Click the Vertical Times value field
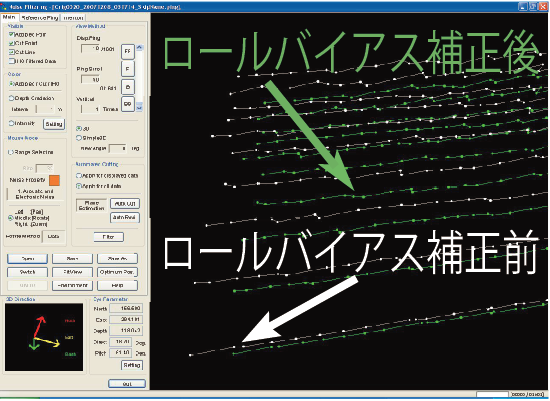 tap(90, 109)
